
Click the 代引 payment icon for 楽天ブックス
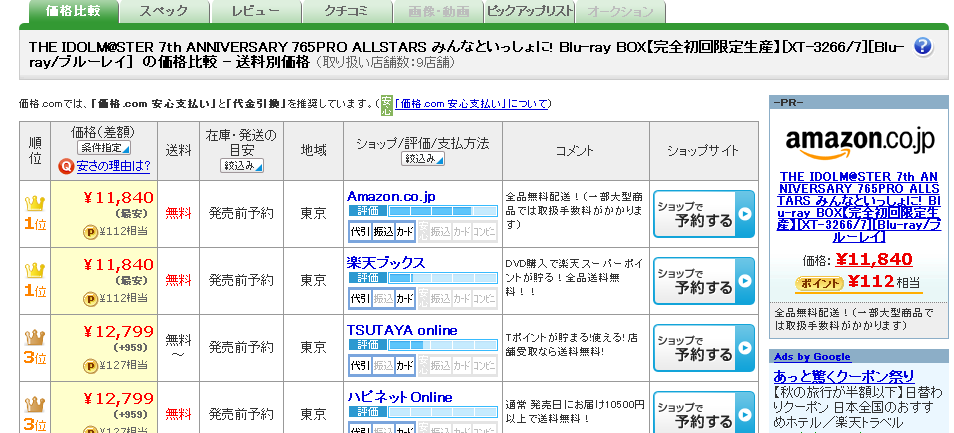[x=360, y=298]
